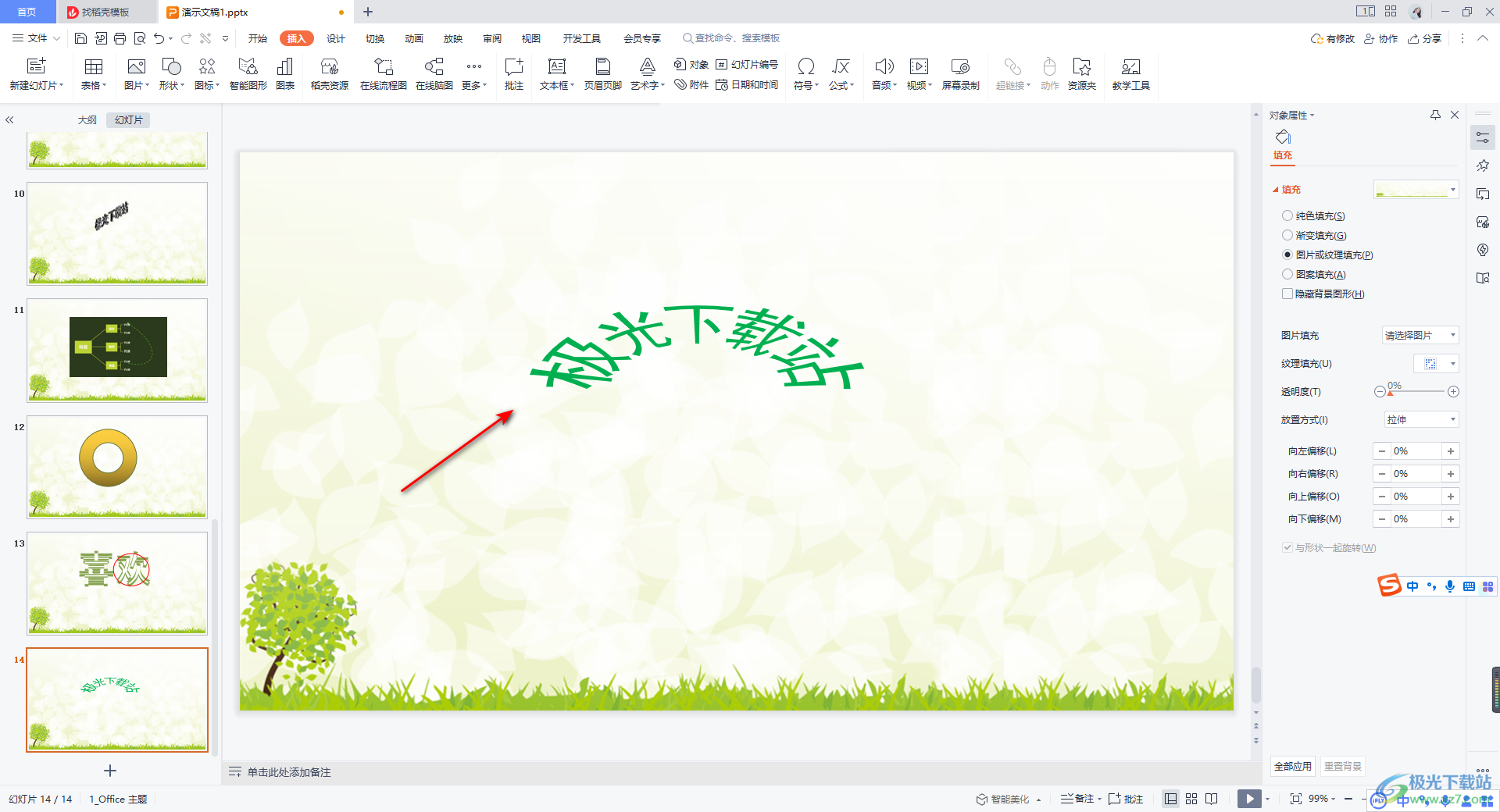Click the 协作 collaborate button
The height and width of the screenshot is (812, 1500).
point(1380,38)
